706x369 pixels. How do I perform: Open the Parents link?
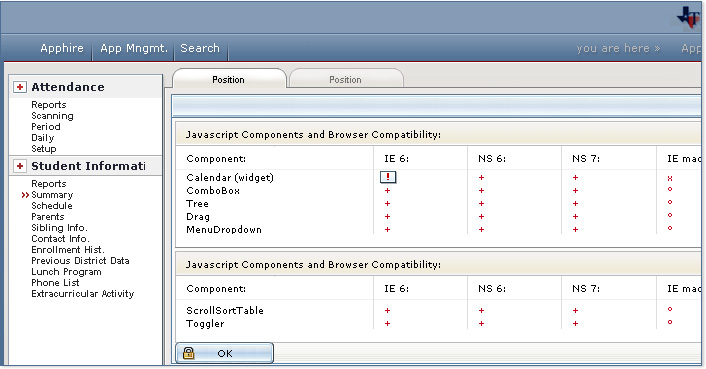click(48, 216)
